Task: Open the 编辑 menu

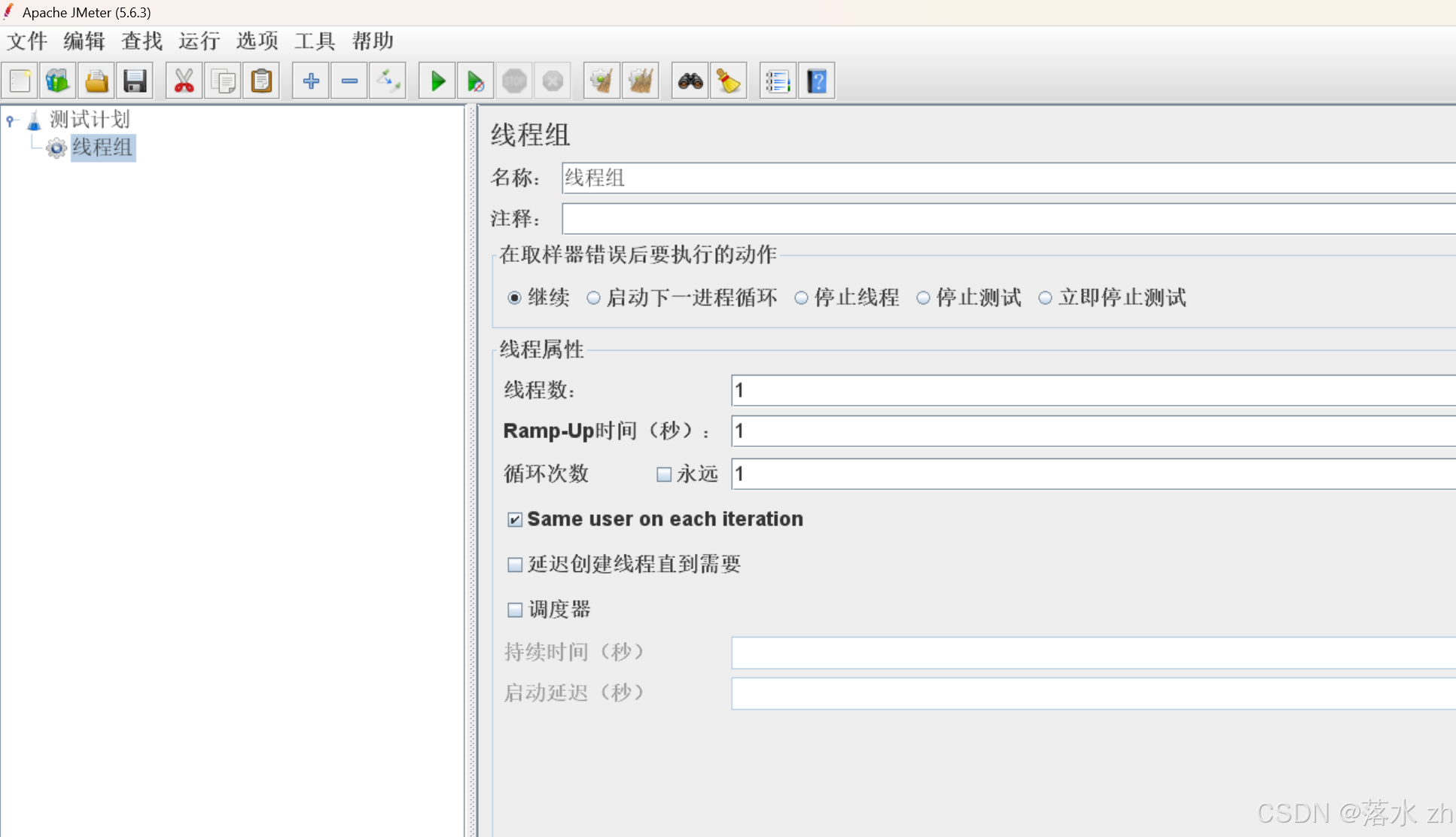Action: [84, 41]
